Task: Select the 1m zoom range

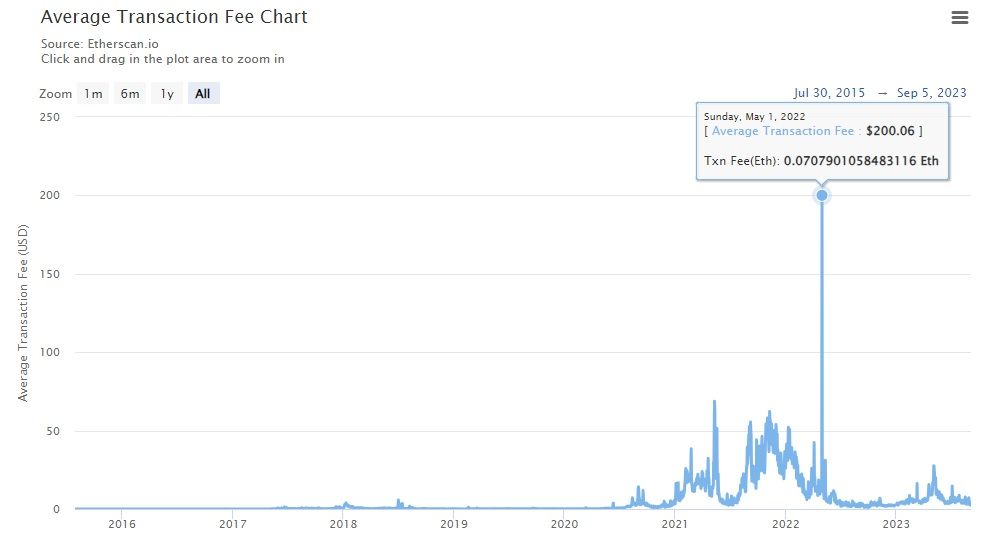Action: coord(93,94)
